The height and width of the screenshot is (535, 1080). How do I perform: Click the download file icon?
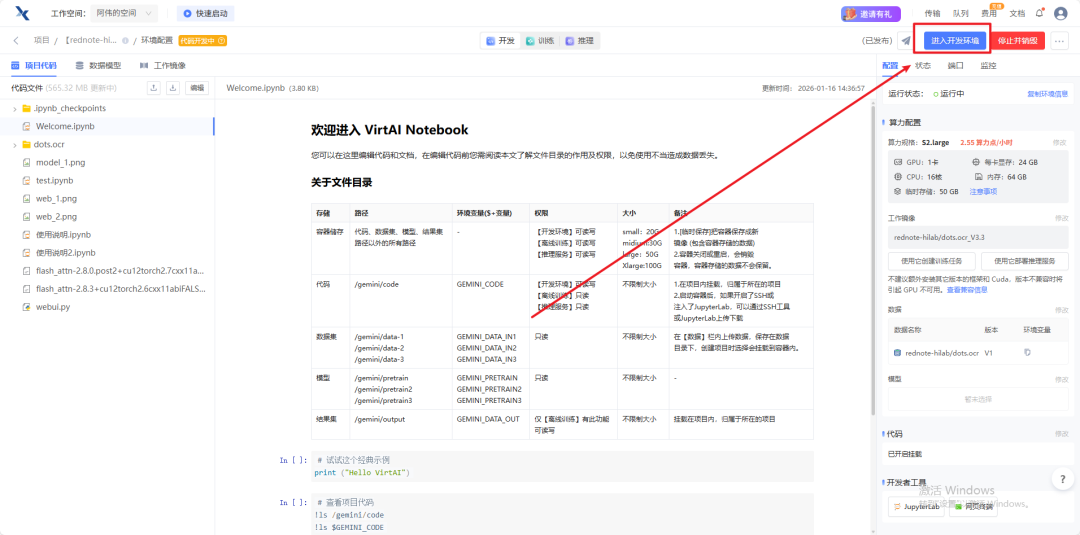(x=173, y=88)
